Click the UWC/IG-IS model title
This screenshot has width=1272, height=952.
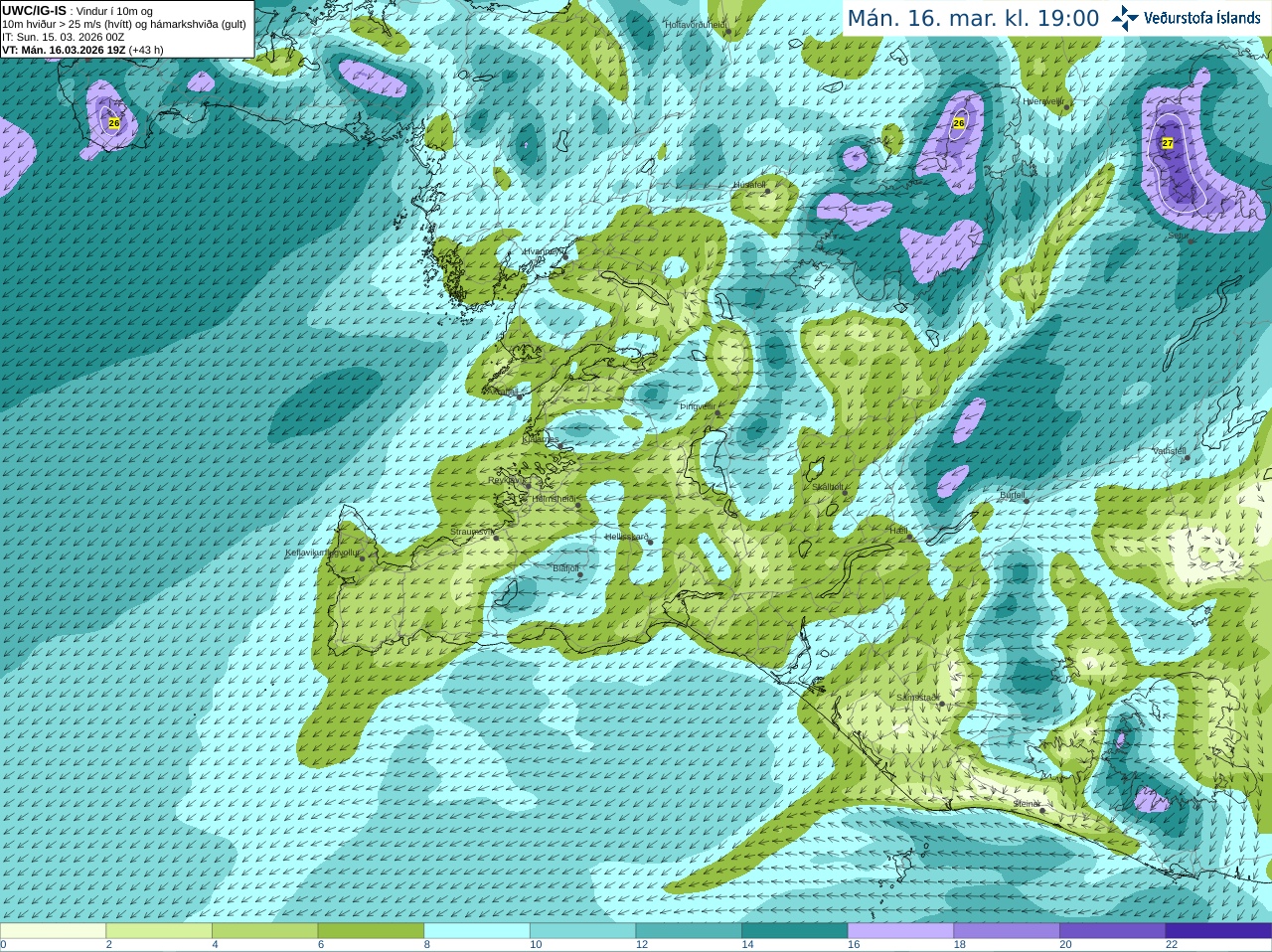34,11
